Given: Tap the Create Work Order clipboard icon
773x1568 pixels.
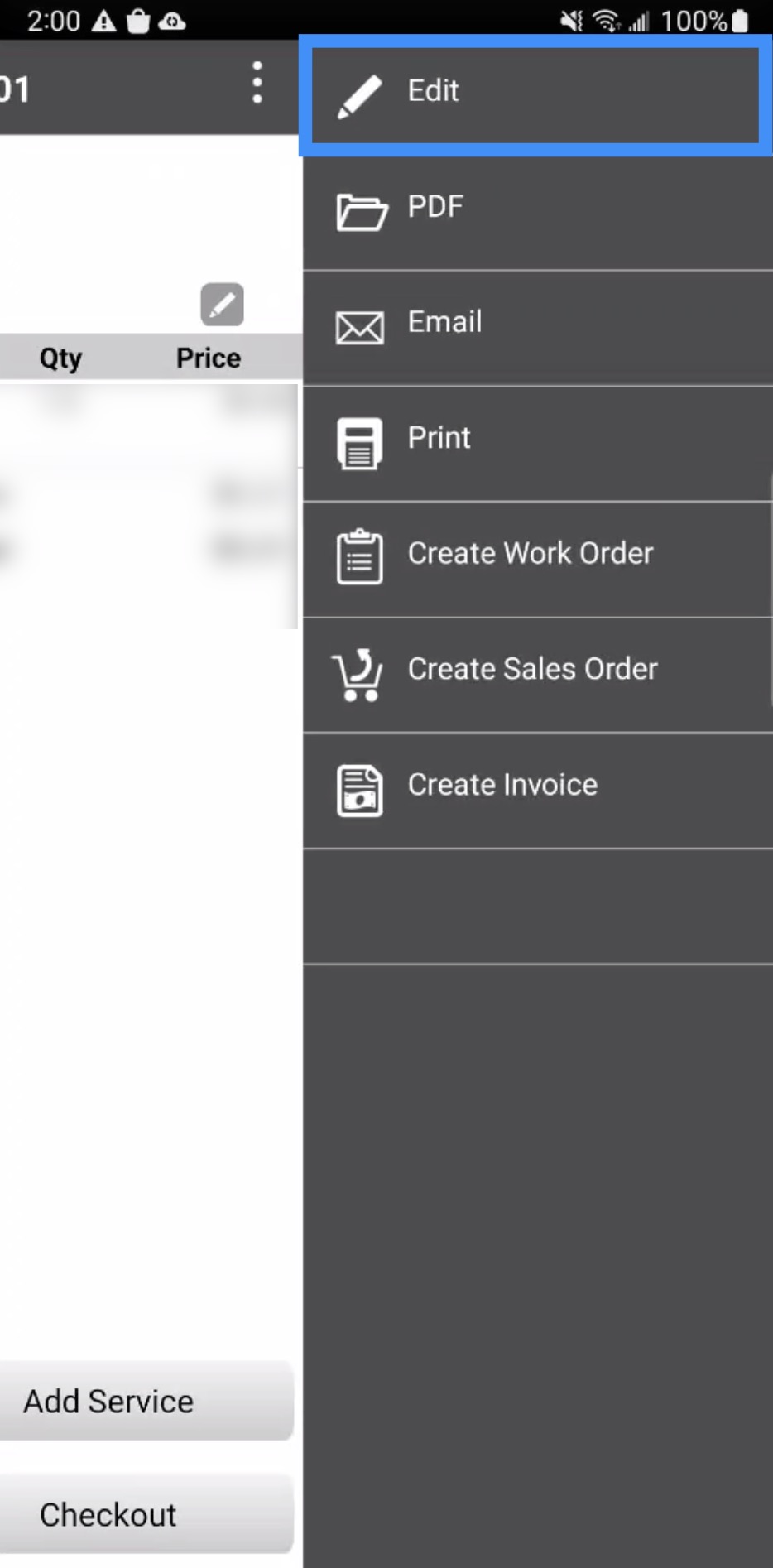Looking at the screenshot, I should tap(360, 557).
